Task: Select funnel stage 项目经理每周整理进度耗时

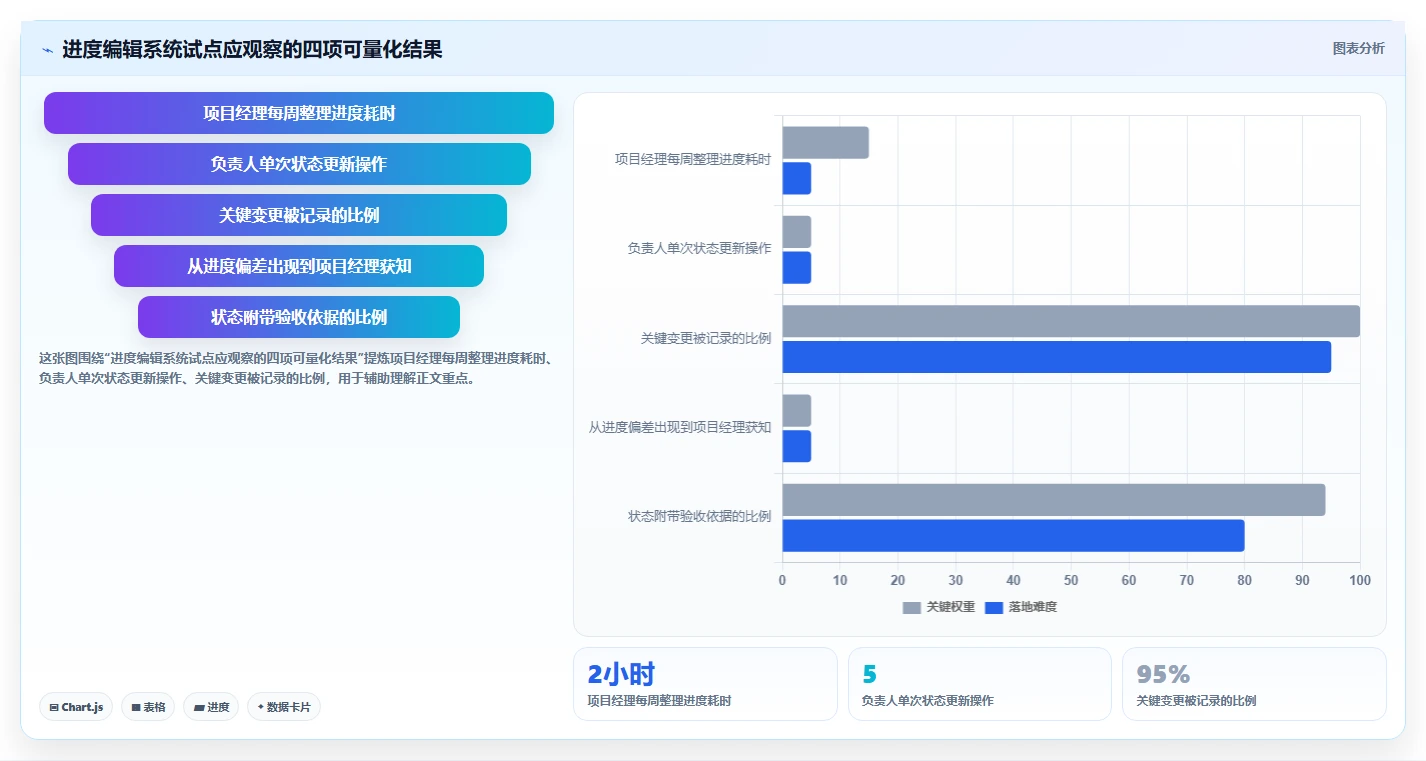Action: [299, 113]
